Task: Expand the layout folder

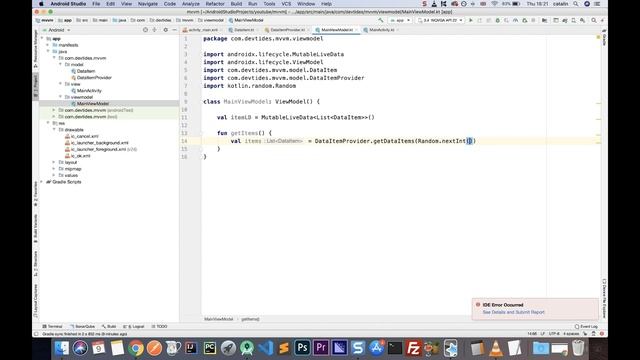Action: pos(54,162)
